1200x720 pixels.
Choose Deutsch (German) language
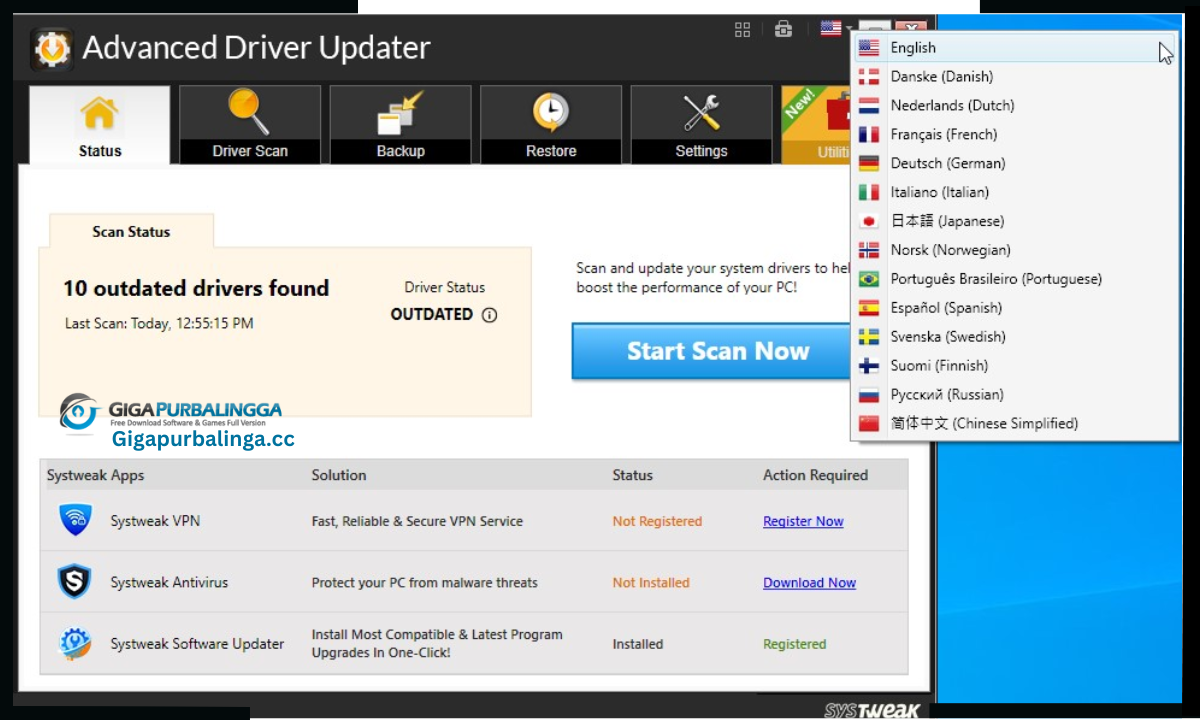1015,164
